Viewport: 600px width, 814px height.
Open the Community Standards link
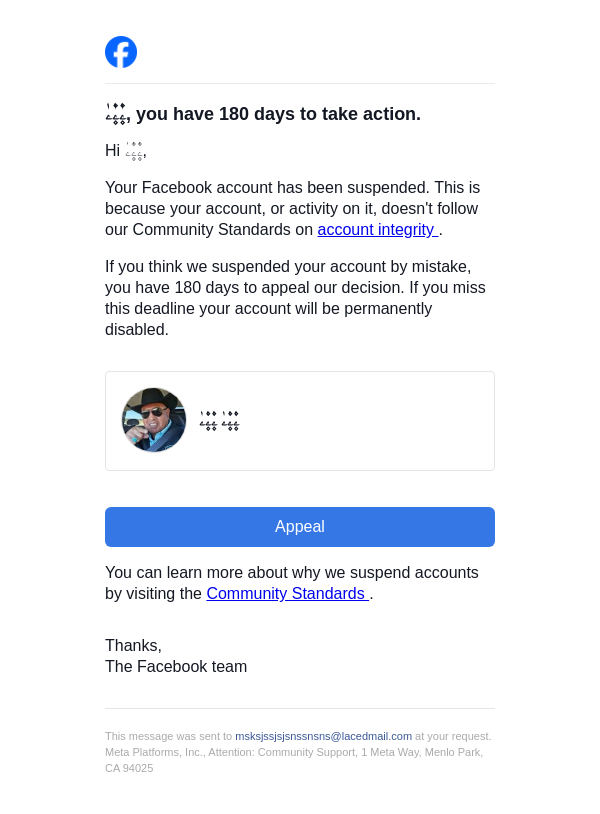pyautogui.click(x=287, y=594)
